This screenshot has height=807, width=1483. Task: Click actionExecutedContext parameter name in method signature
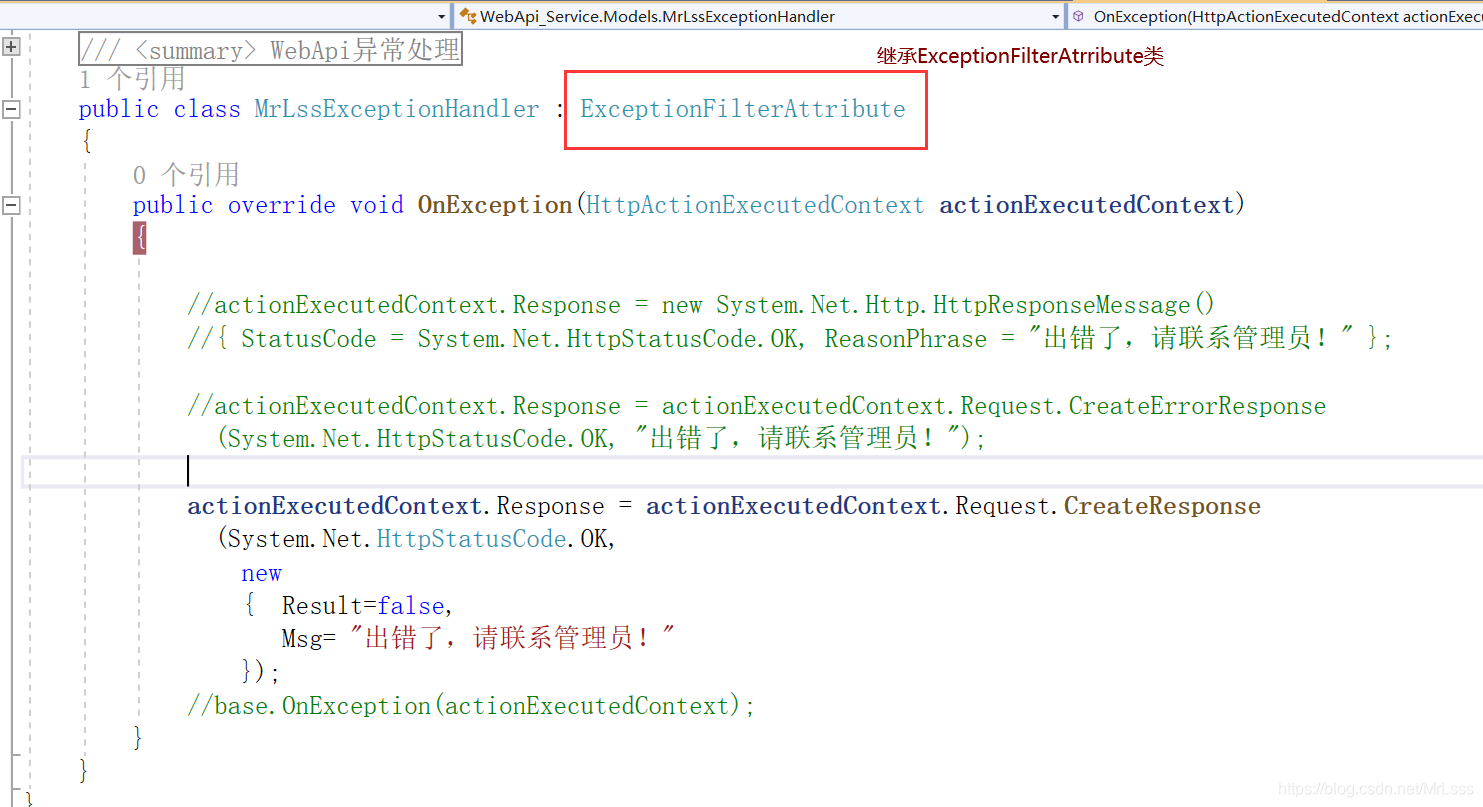1087,205
